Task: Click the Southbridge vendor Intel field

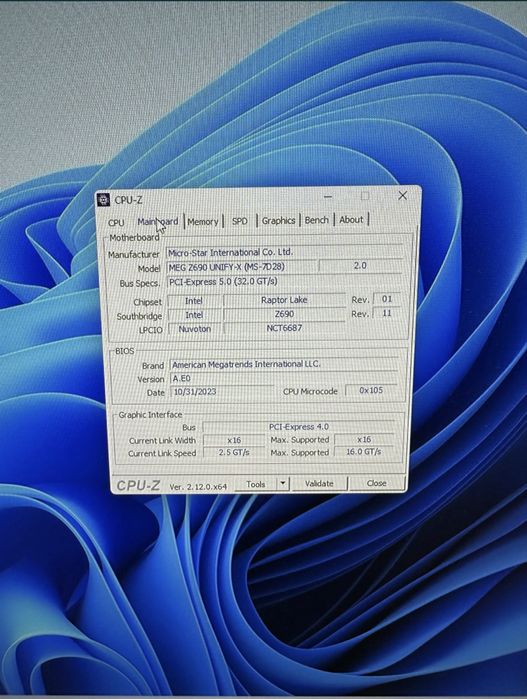Action: tap(194, 315)
